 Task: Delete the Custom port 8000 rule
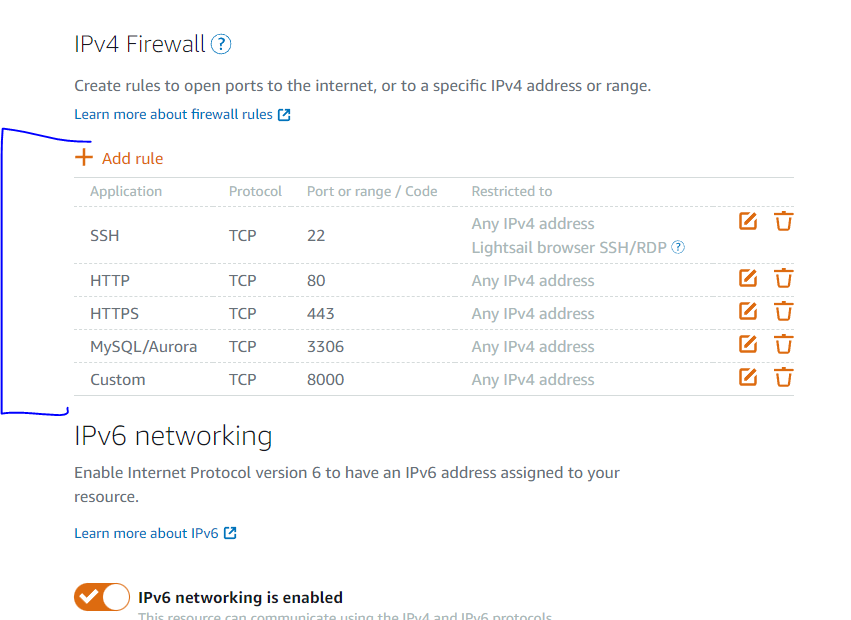pos(784,378)
